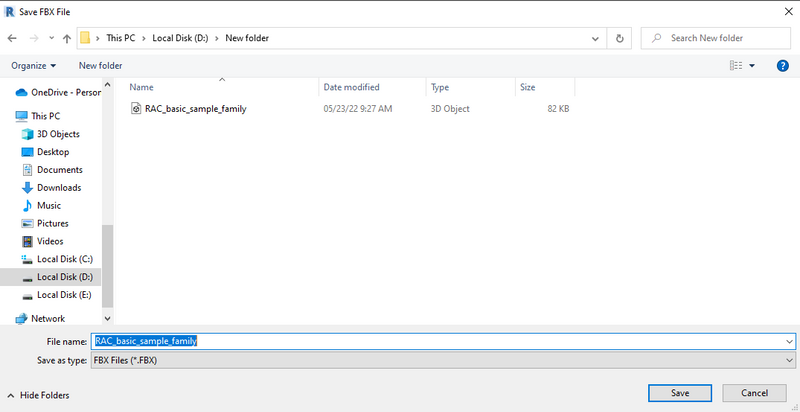The height and width of the screenshot is (412, 800).
Task: Open OneDrive - Personal in sidebar
Action: click(x=66, y=92)
